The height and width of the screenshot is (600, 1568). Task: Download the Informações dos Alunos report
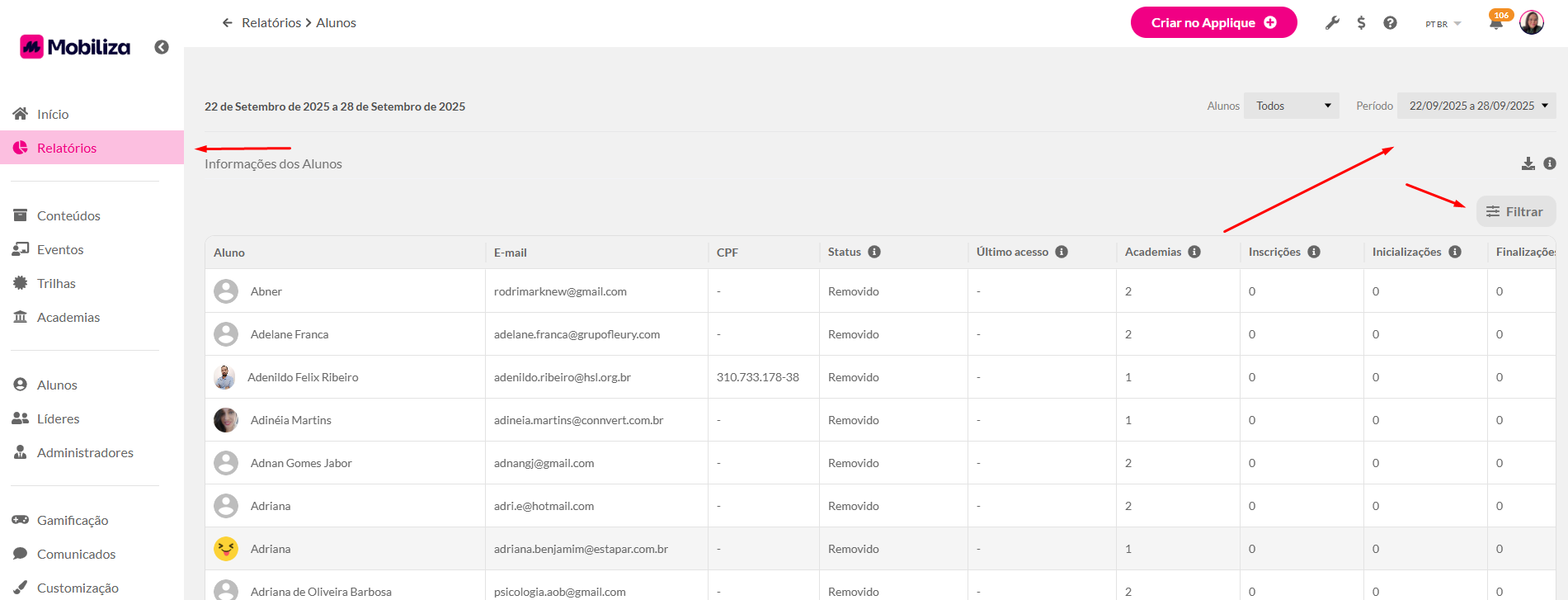tap(1528, 163)
